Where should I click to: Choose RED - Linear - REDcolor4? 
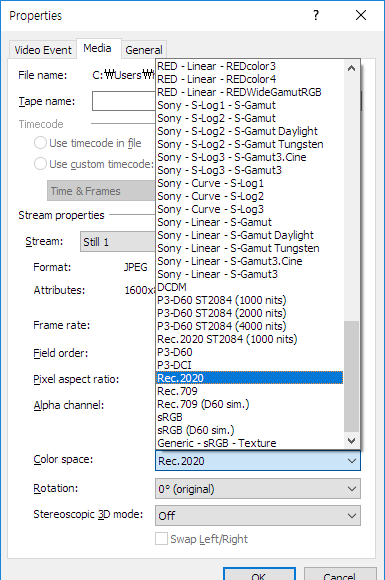(x=250, y=79)
